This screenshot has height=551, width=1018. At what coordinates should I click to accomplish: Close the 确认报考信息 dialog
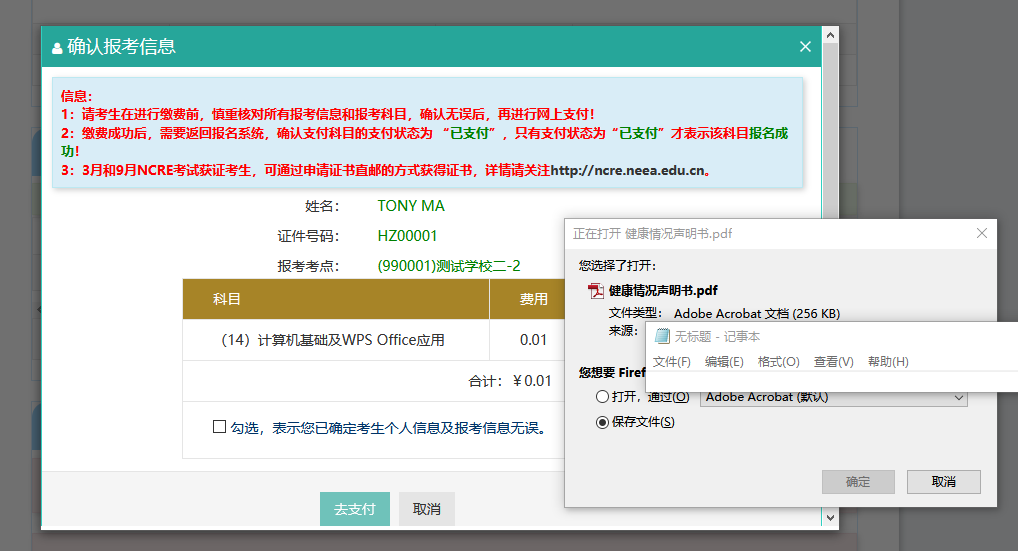pos(805,46)
